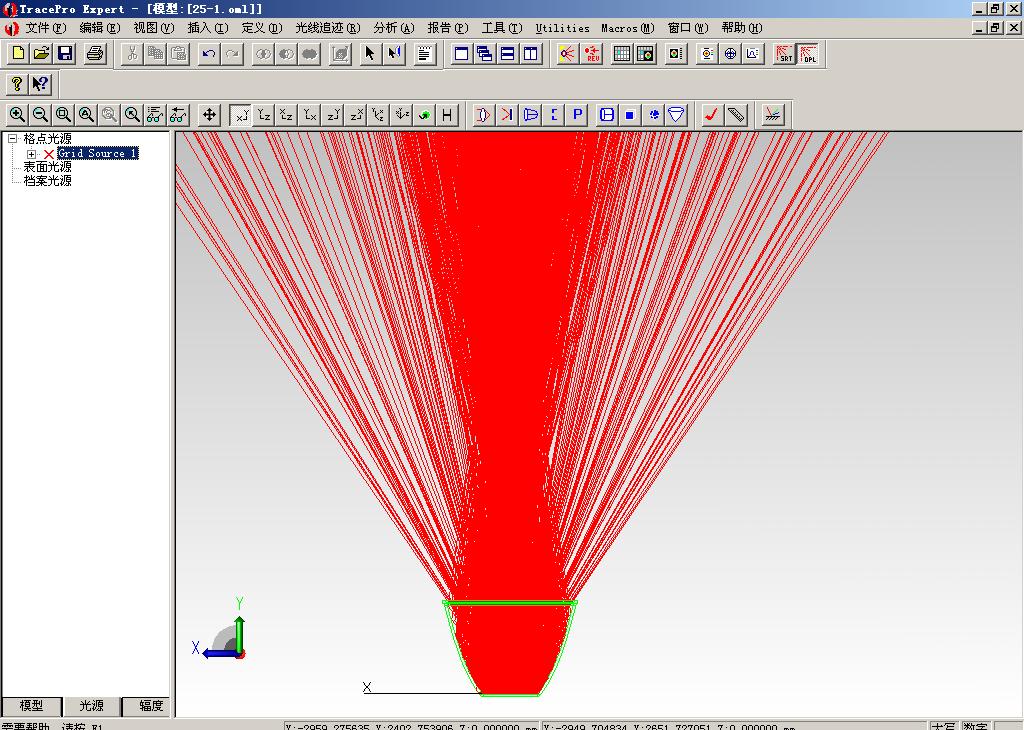Image resolution: width=1024 pixels, height=730 pixels.
Task: Click the Print icon in toolbar
Action: click(x=95, y=54)
